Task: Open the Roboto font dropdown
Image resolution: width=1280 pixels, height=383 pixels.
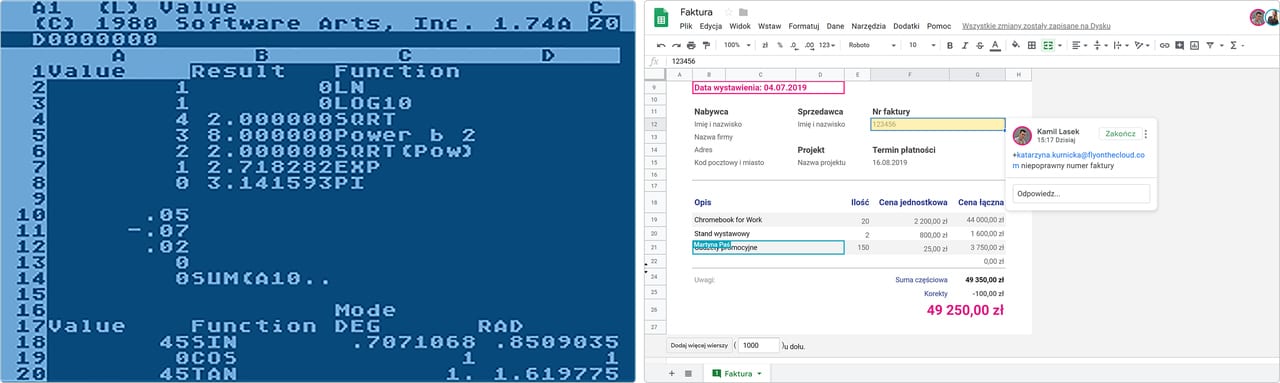Action: pos(873,45)
